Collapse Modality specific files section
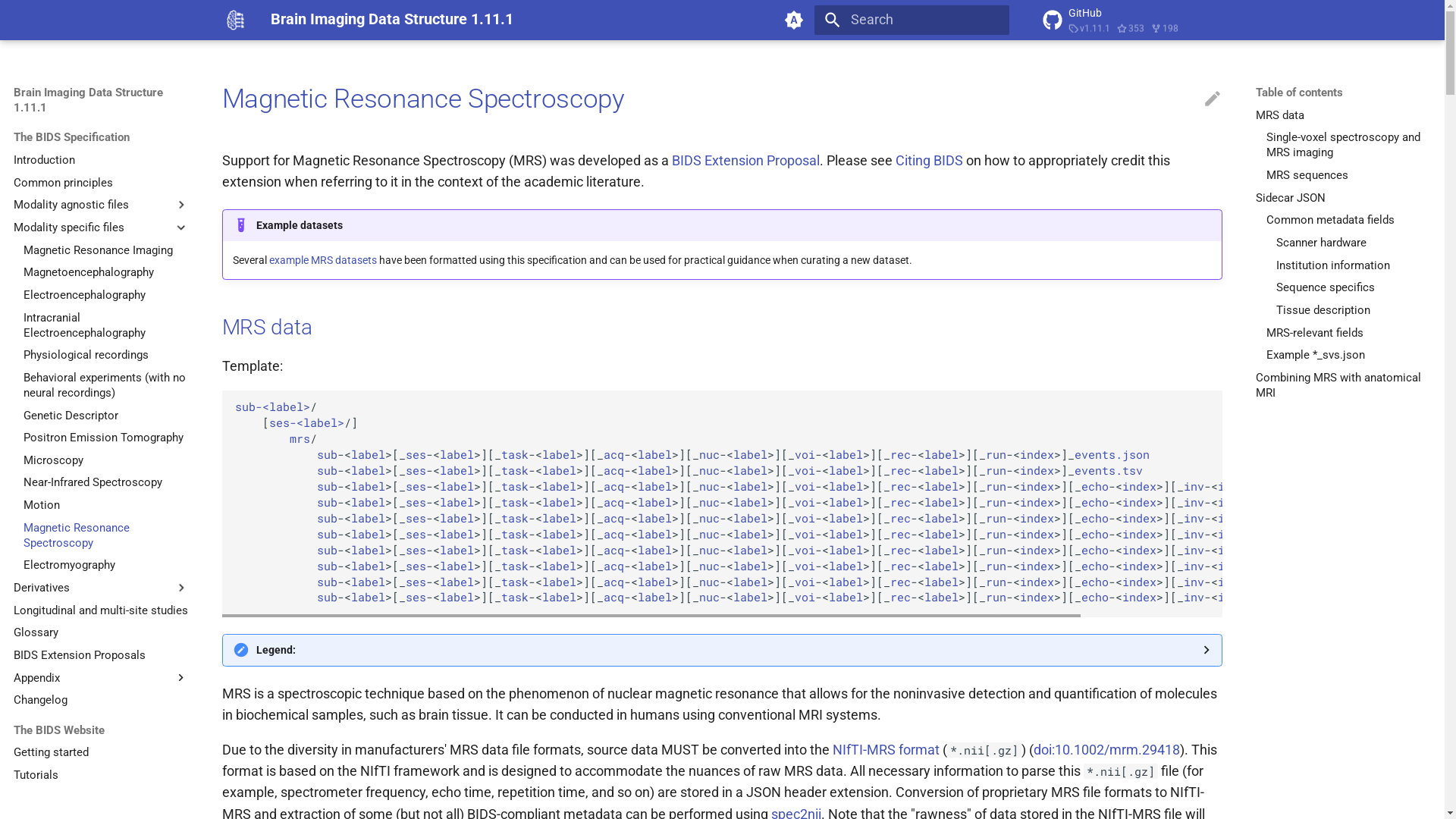 tap(181, 227)
